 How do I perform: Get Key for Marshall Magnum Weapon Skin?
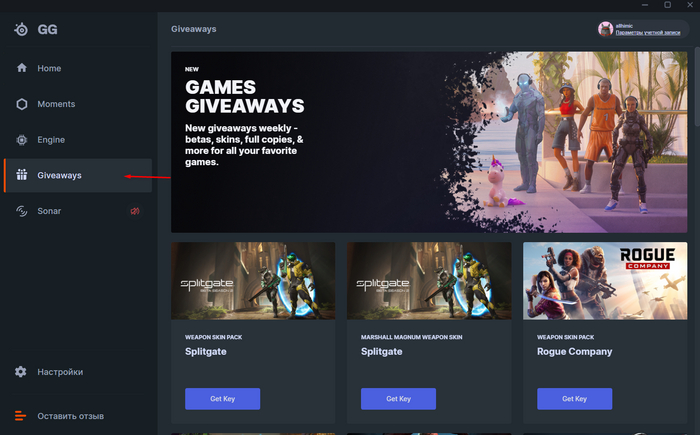click(x=398, y=399)
